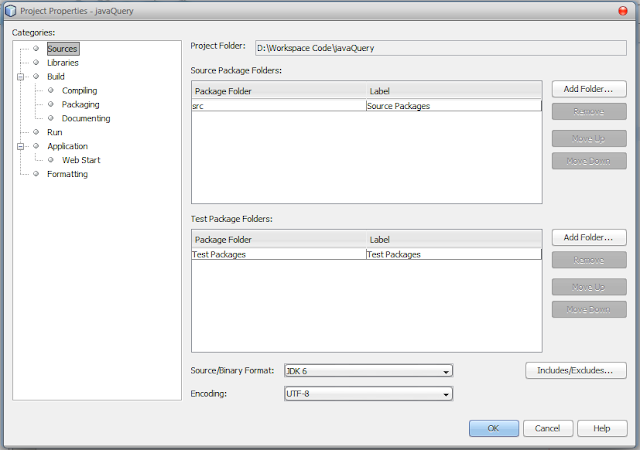The image size is (640, 450).
Task: Open the Source/Binary Format dropdown
Action: pyautogui.click(x=368, y=371)
